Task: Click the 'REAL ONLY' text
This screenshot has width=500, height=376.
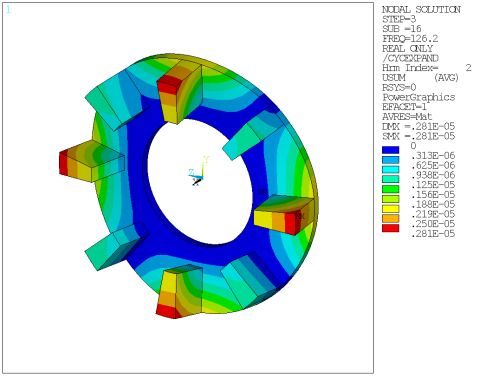Action: [407, 49]
